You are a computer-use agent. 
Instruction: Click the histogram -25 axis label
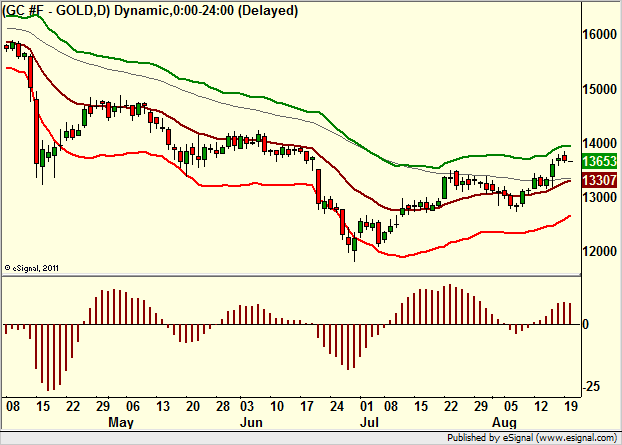pos(592,386)
